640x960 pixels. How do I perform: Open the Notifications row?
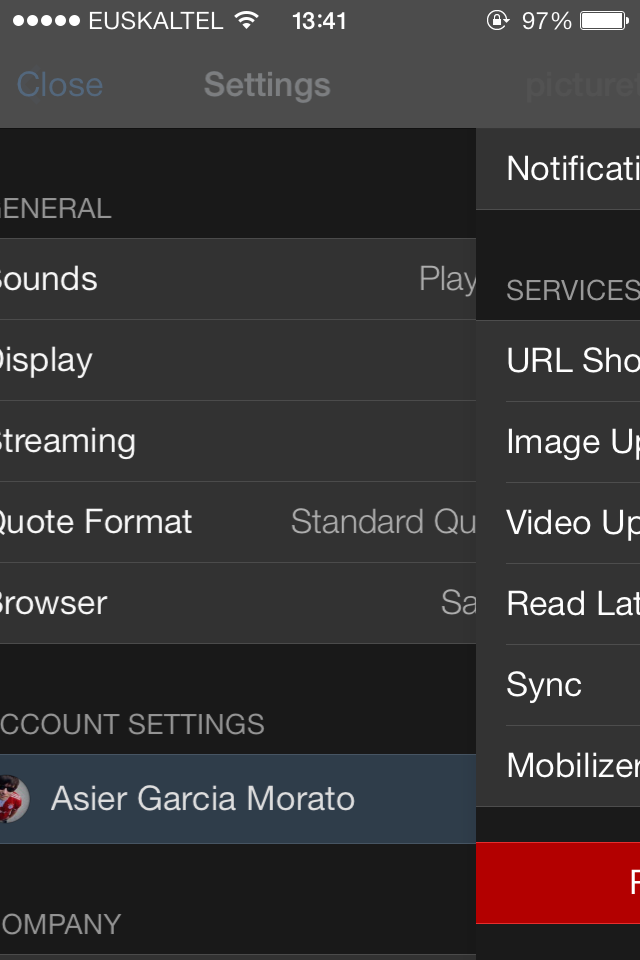(571, 168)
